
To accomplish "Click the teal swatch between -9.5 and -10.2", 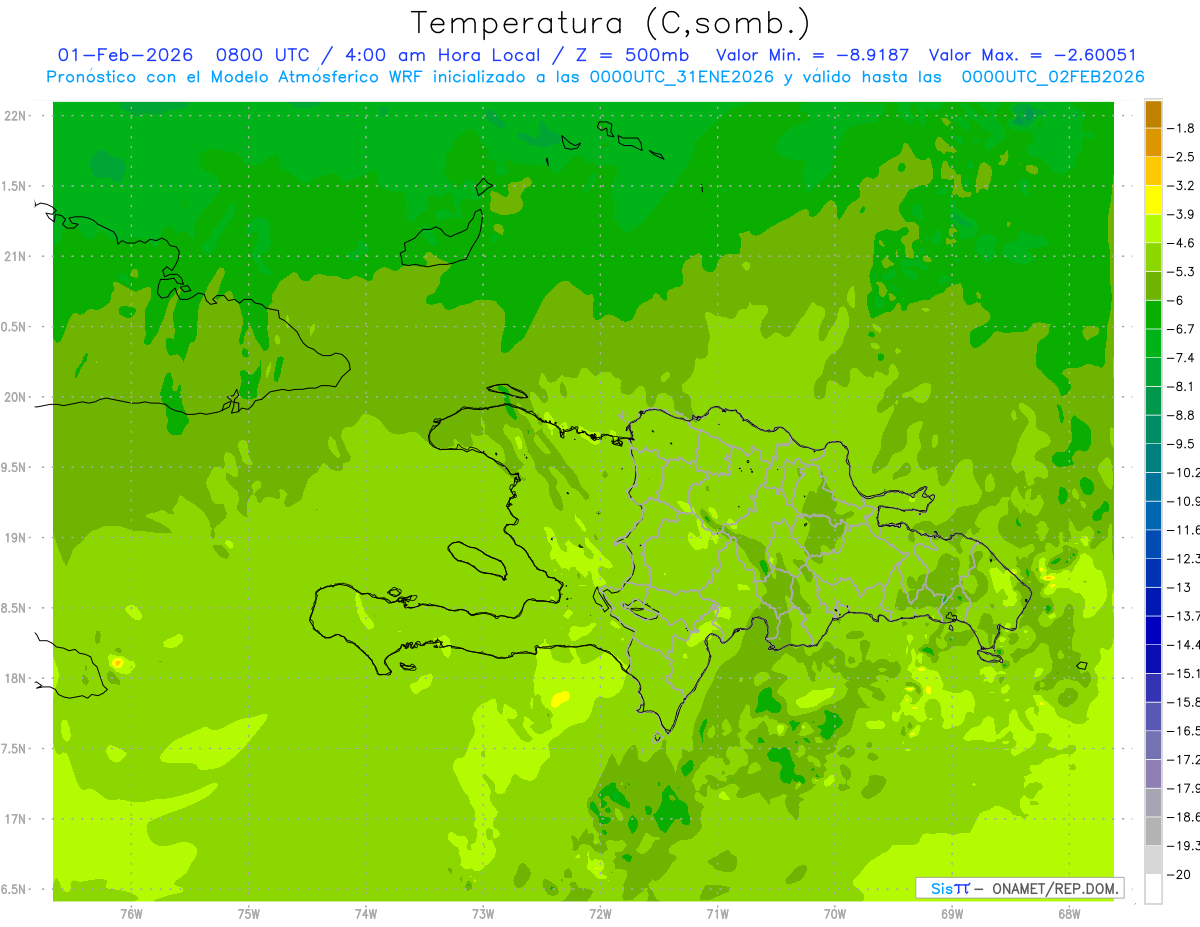I will (1153, 458).
